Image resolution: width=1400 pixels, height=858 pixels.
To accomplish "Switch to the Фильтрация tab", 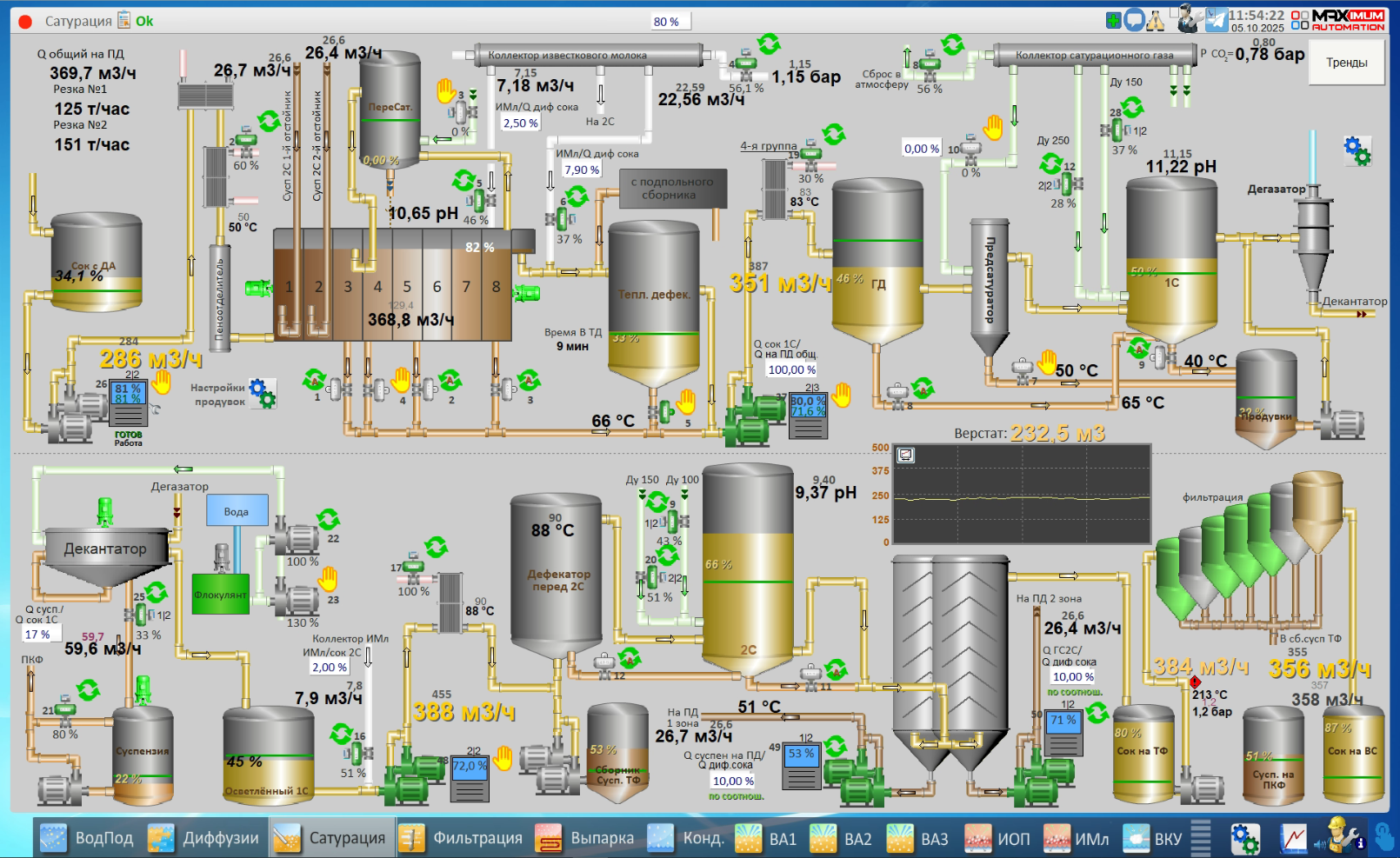I will click(x=462, y=838).
